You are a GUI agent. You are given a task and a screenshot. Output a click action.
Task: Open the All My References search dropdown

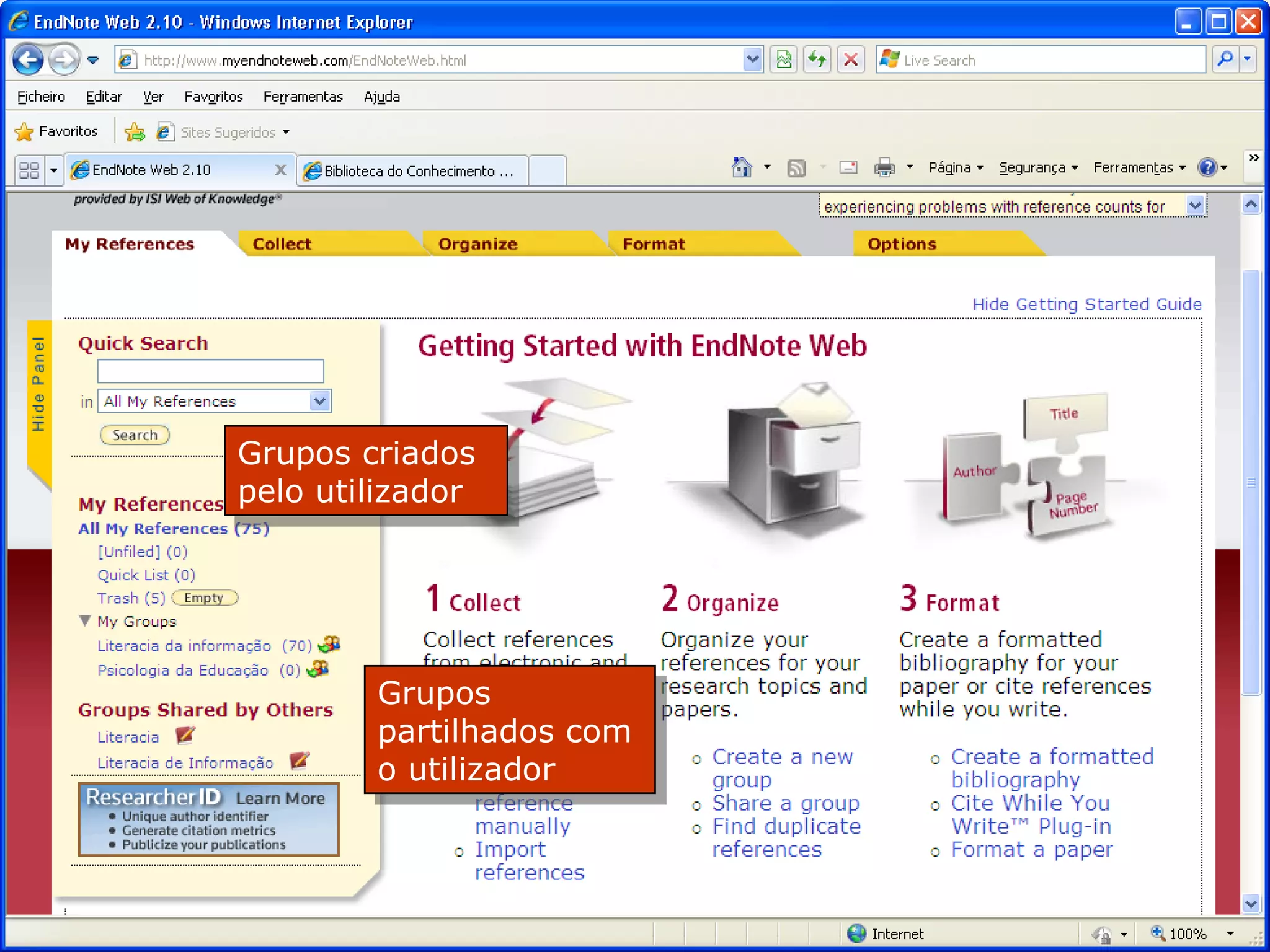point(215,401)
